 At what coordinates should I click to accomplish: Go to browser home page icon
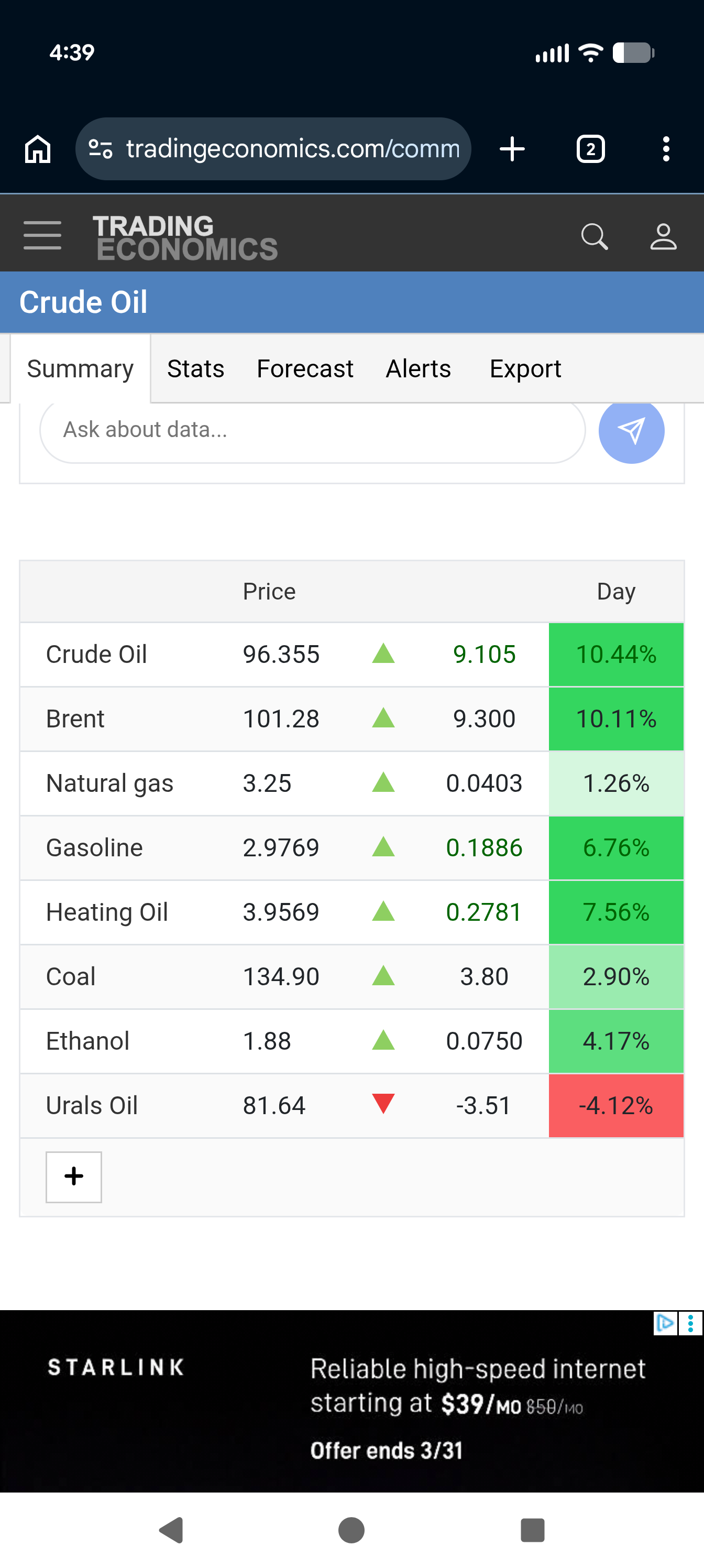[x=38, y=149]
